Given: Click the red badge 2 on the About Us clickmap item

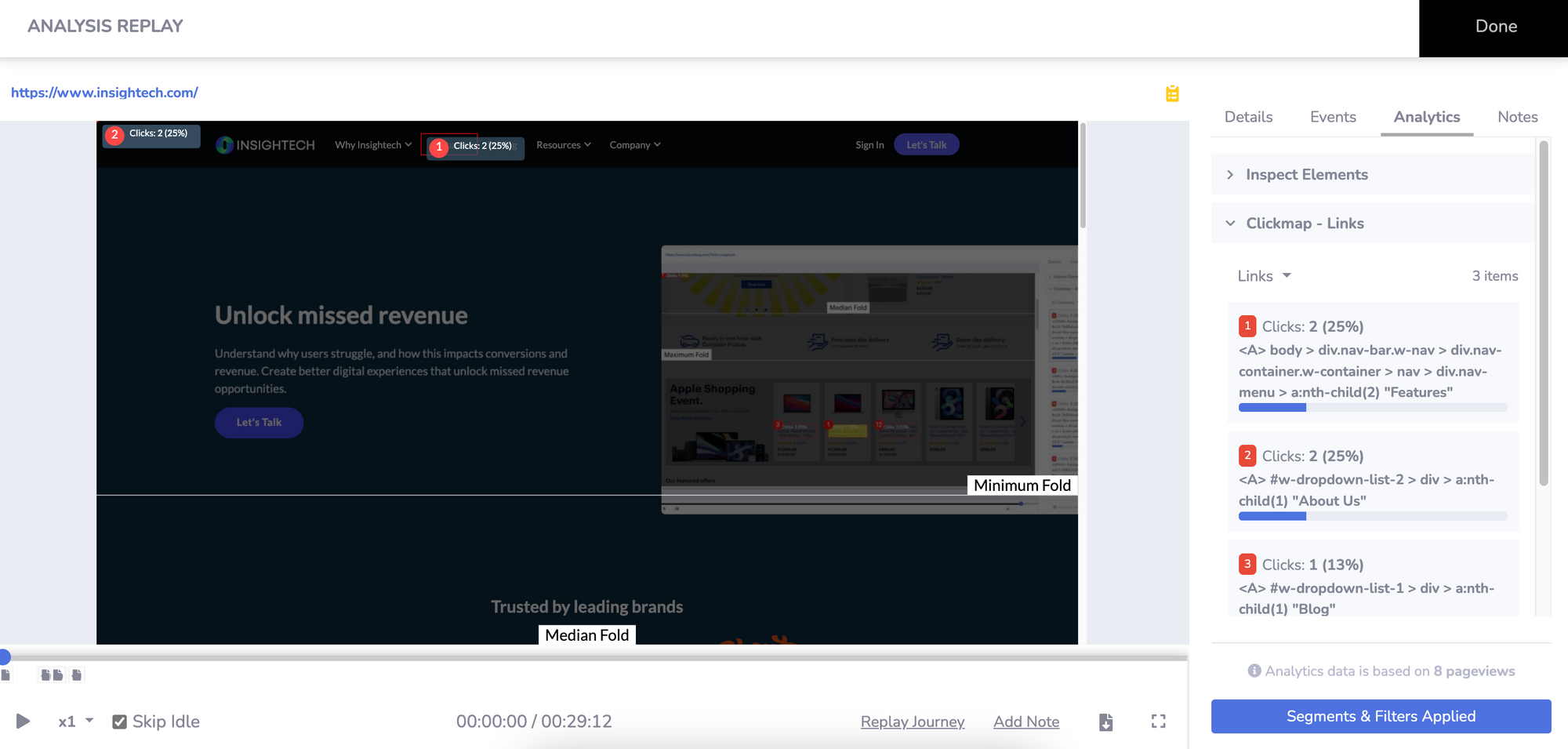Looking at the screenshot, I should (x=1247, y=455).
